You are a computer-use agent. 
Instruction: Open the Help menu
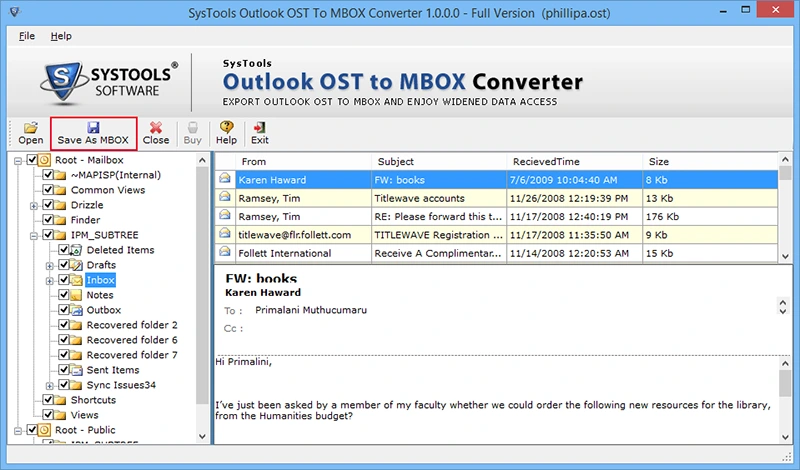click(x=61, y=36)
